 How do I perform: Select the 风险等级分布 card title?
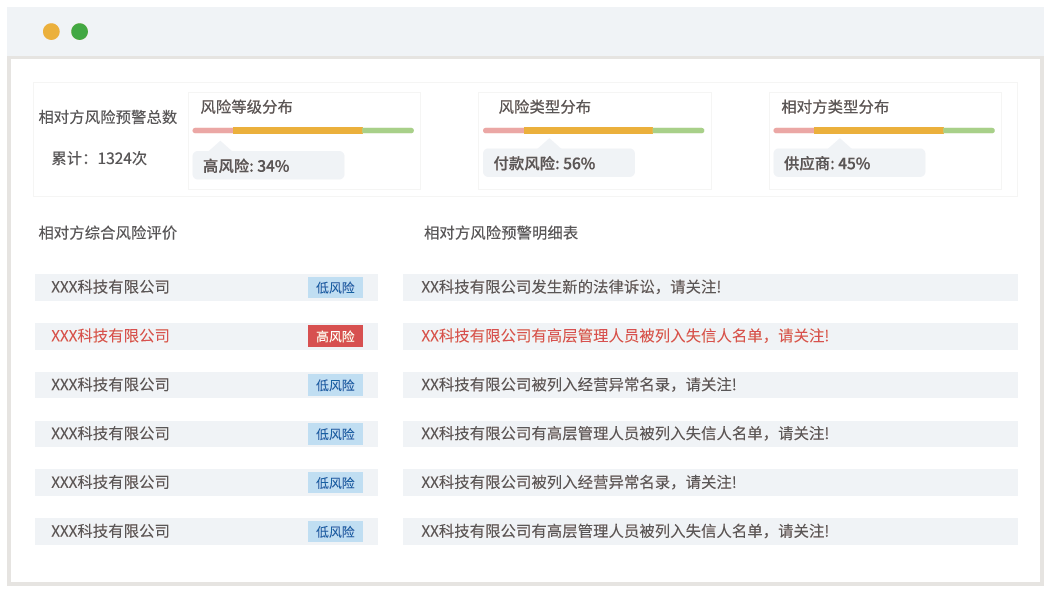246,107
